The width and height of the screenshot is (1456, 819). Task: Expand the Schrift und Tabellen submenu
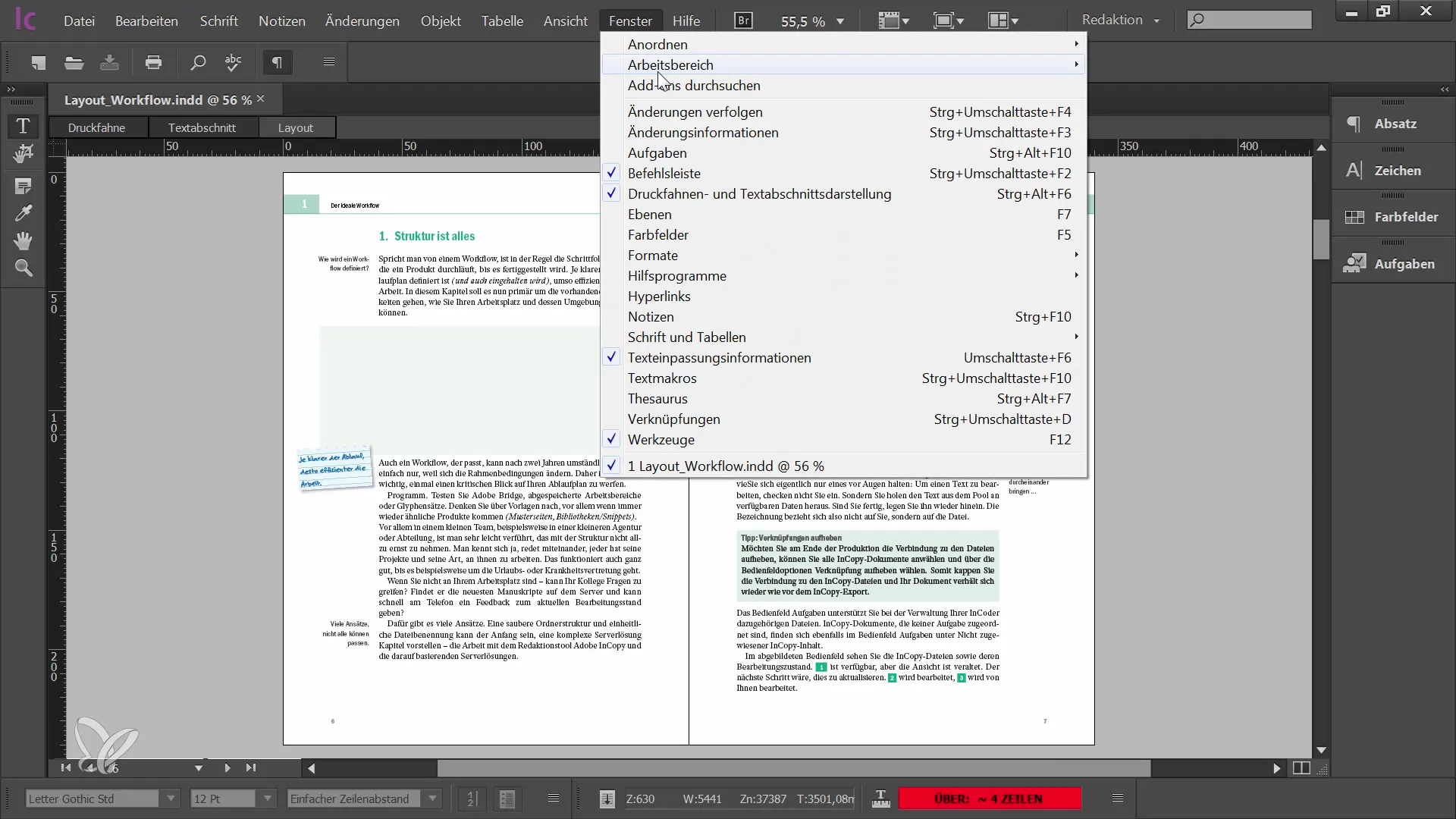click(687, 337)
